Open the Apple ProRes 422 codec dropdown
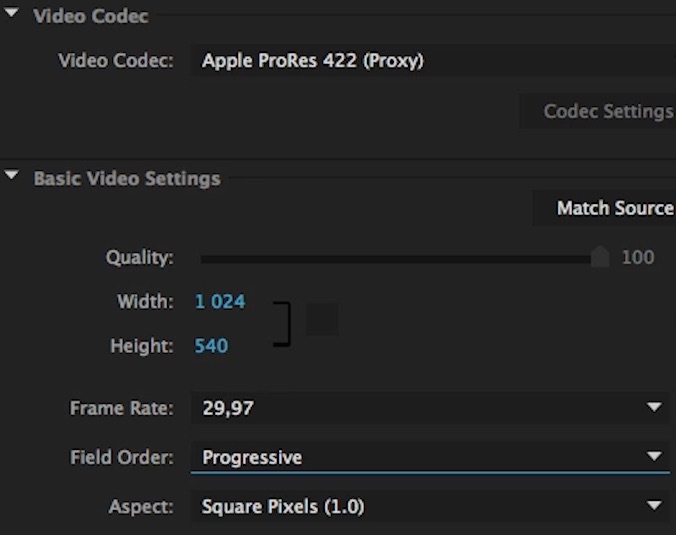 pyautogui.click(x=430, y=61)
